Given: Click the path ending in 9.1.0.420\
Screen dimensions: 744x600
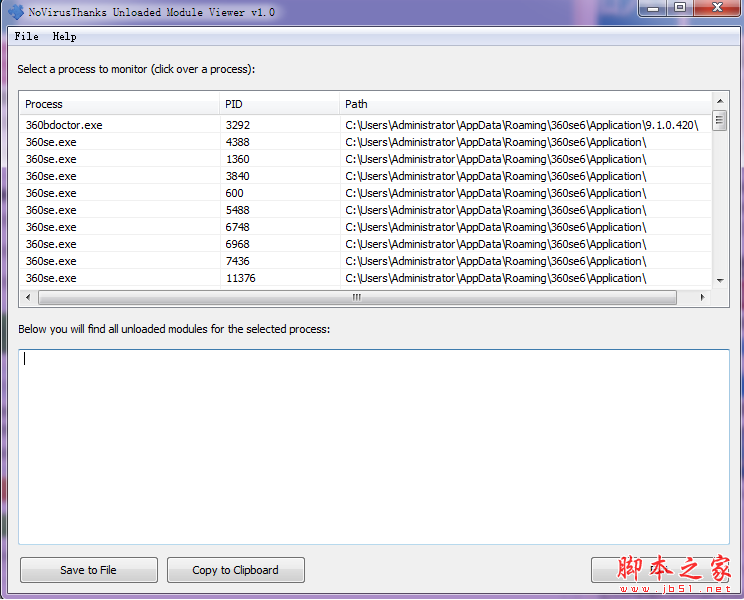Looking at the screenshot, I should pyautogui.click(x=522, y=125).
